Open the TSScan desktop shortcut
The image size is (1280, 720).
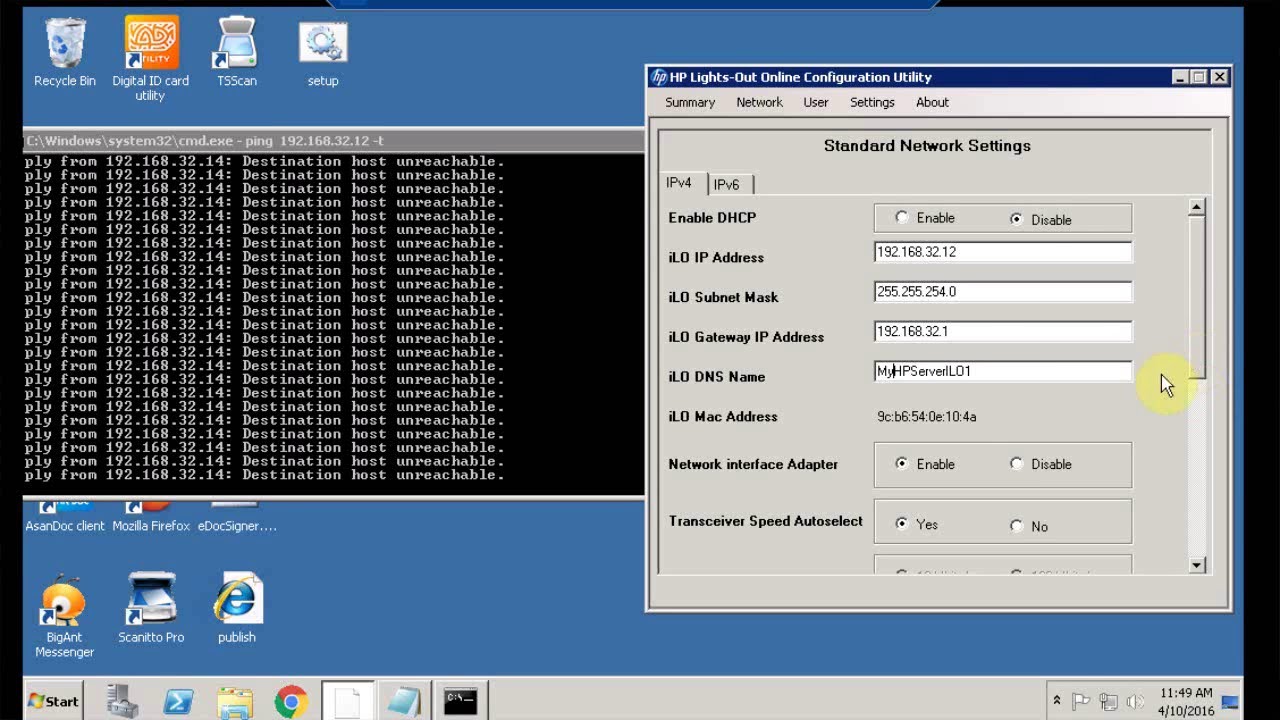pyautogui.click(x=237, y=53)
